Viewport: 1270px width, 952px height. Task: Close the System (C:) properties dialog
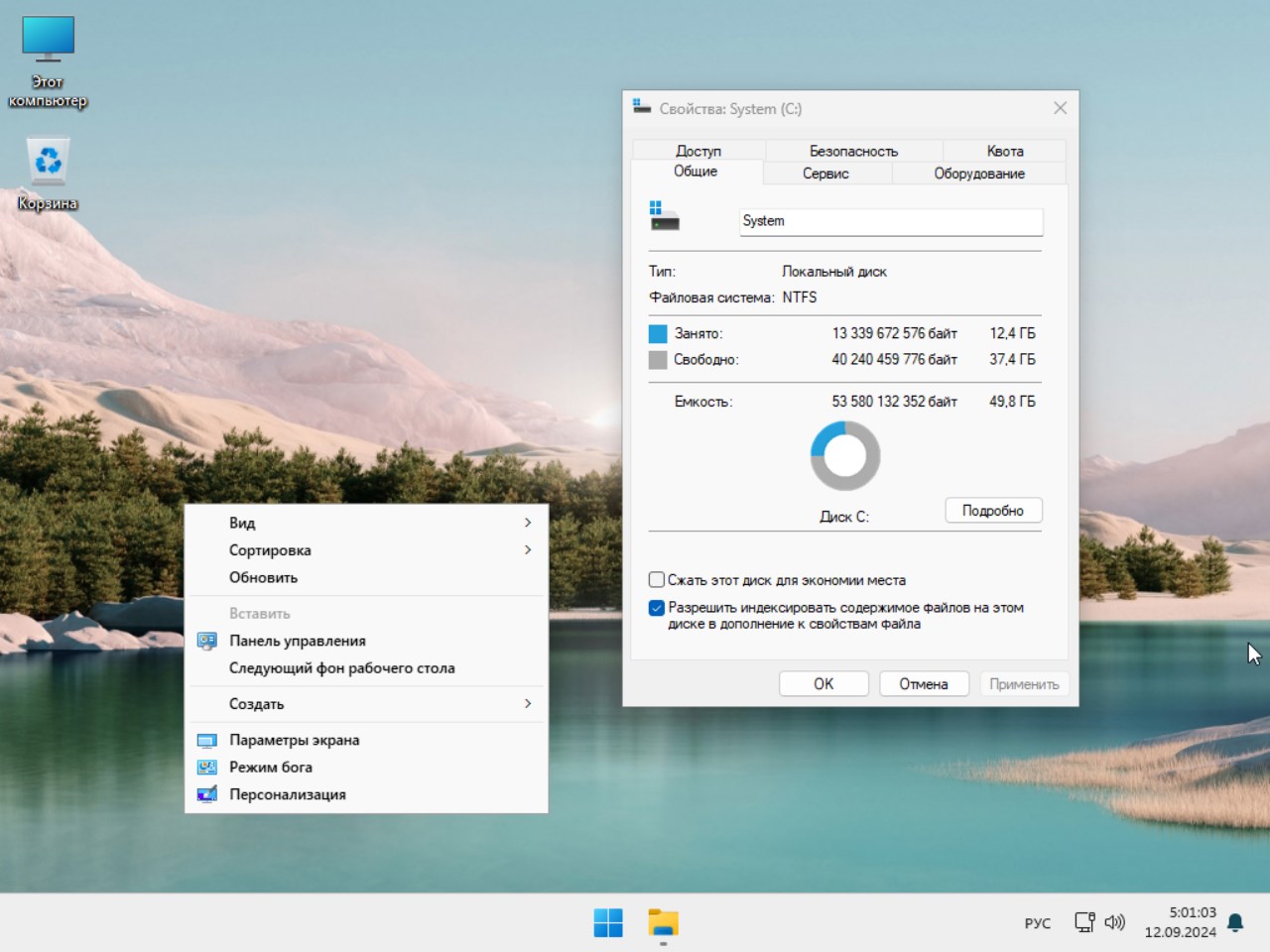point(1060,108)
